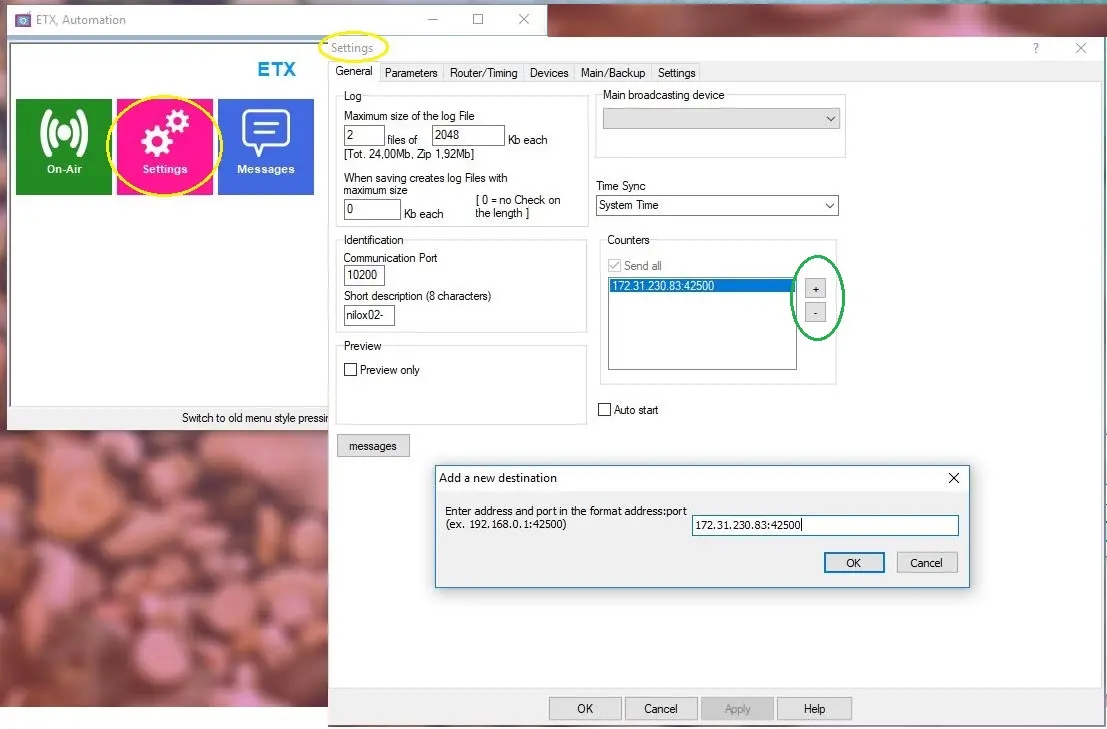Enable the Preview only checkbox
1107x729 pixels.
tap(351, 370)
